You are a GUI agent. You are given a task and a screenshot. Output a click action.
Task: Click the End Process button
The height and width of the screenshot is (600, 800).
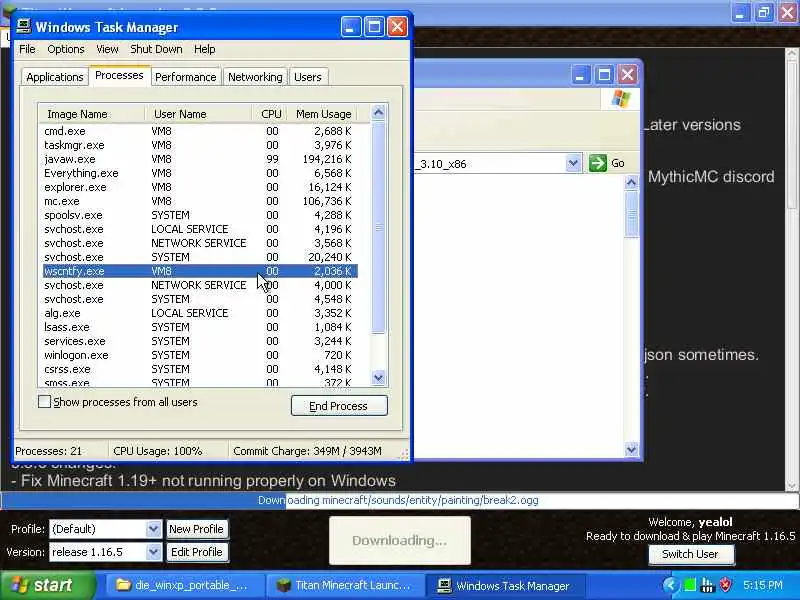pos(339,406)
